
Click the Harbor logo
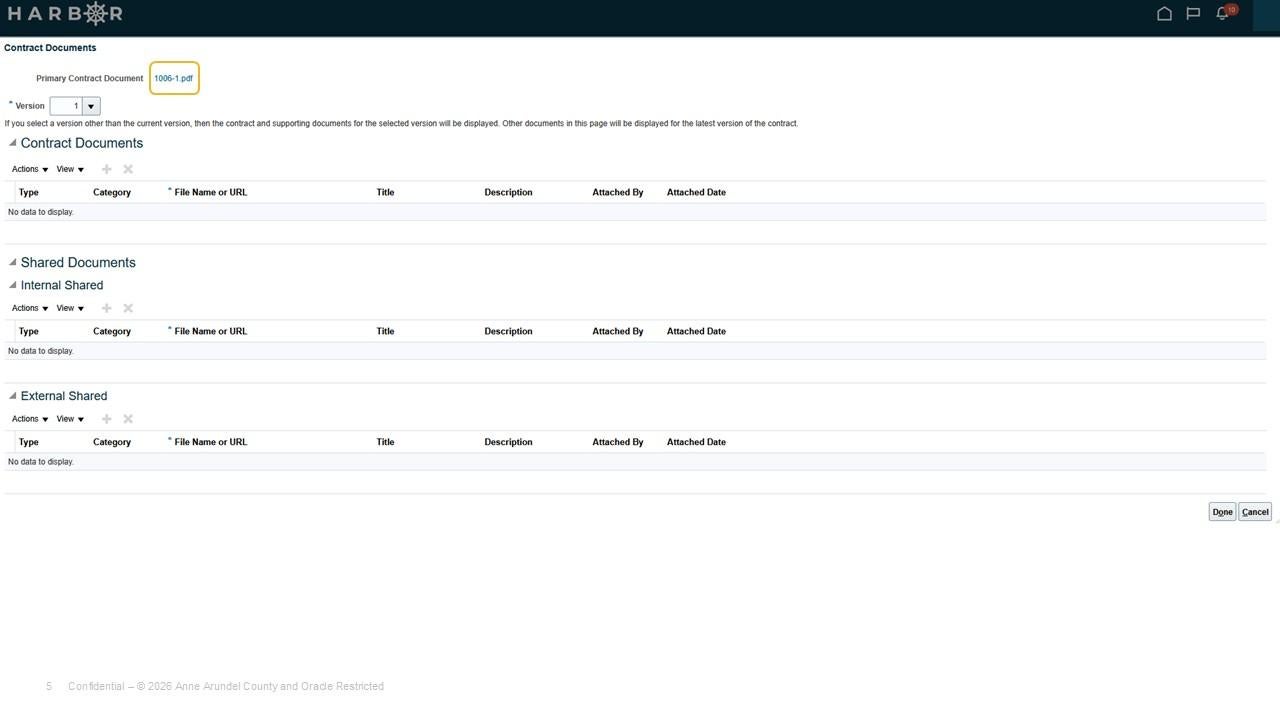coord(65,14)
